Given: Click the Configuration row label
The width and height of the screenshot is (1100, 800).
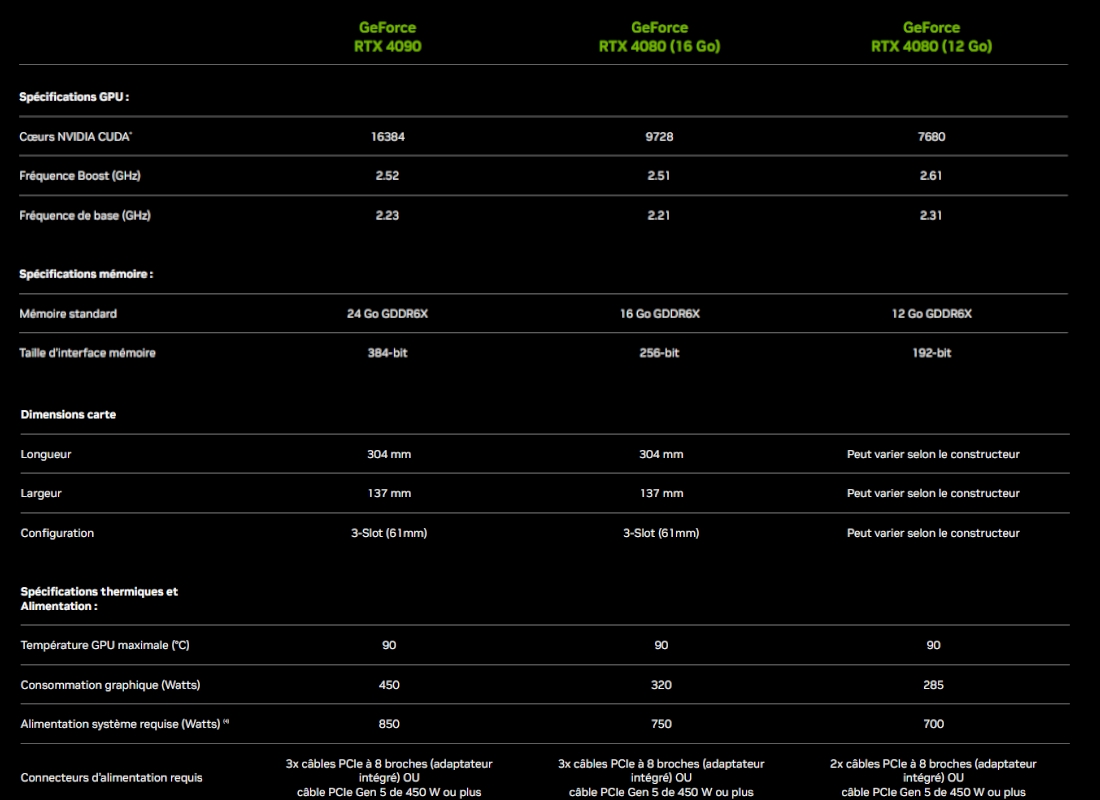Looking at the screenshot, I should pyautogui.click(x=57, y=533).
